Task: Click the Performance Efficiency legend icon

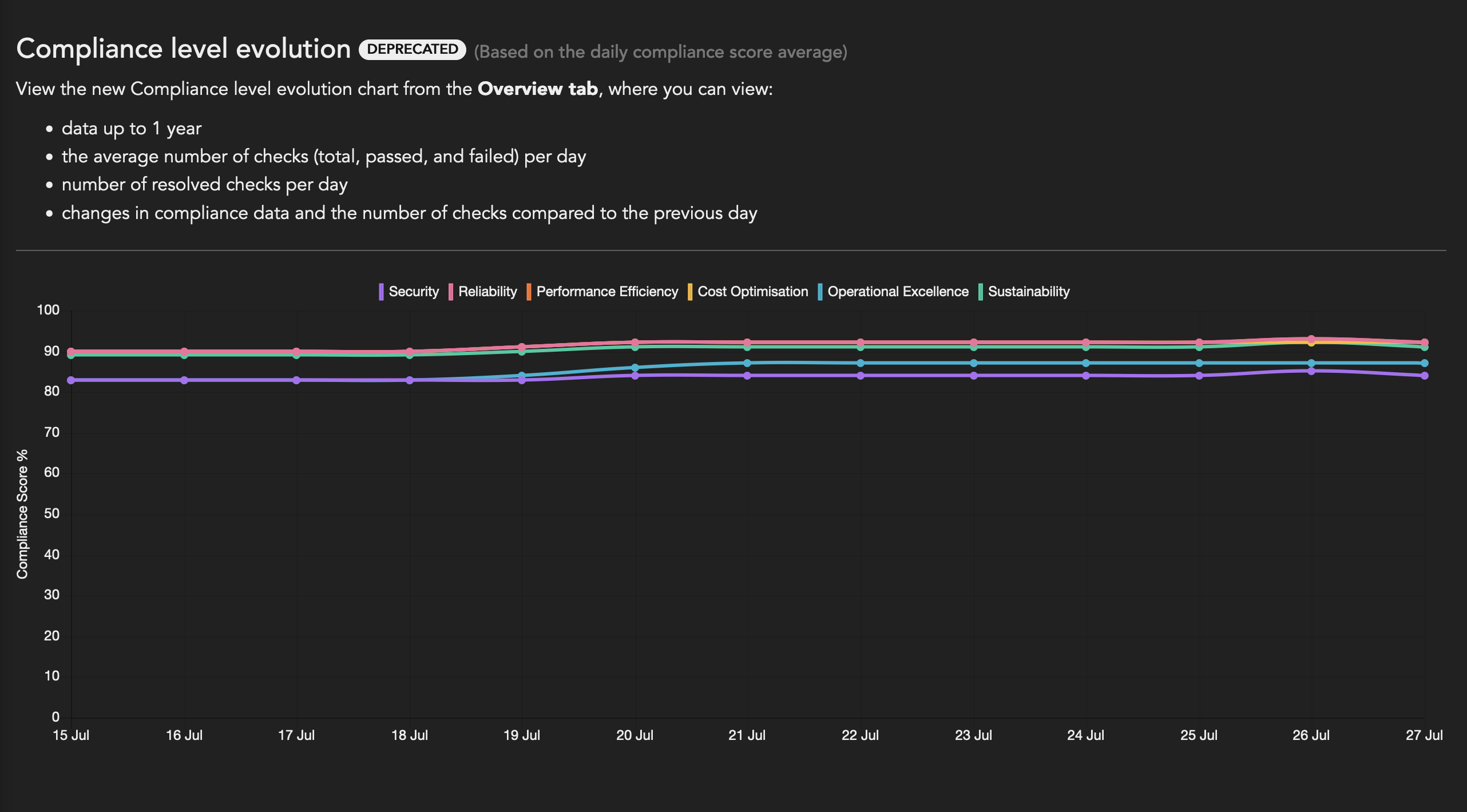Action: (x=528, y=291)
